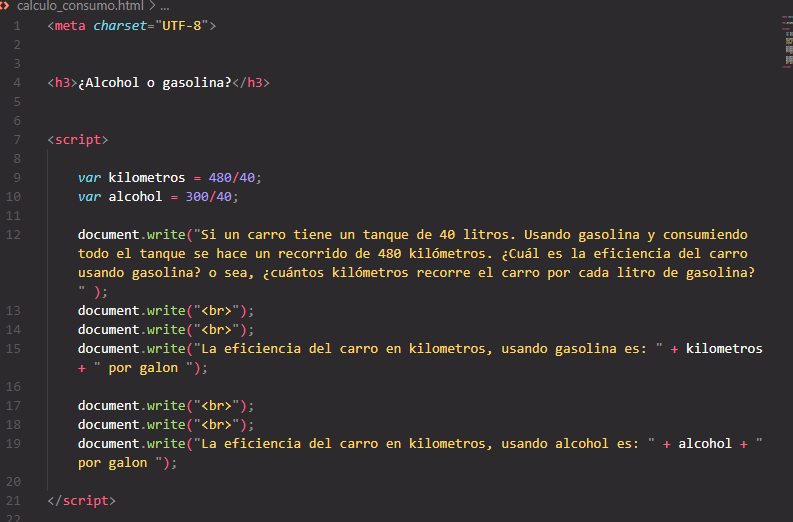Image resolution: width=793 pixels, height=522 pixels.
Task: Click the HTML file icon in the breadcrumb
Action: tap(5, 6)
